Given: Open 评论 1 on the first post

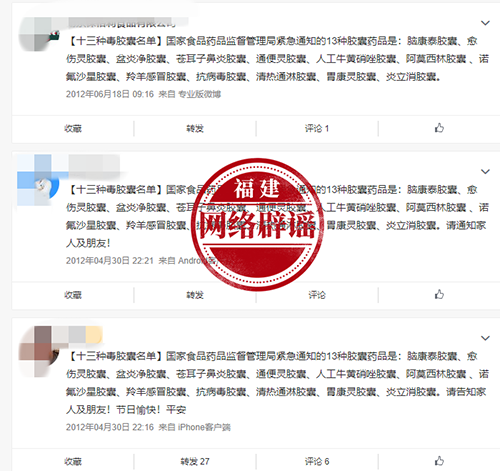Looking at the screenshot, I should click(x=317, y=128).
